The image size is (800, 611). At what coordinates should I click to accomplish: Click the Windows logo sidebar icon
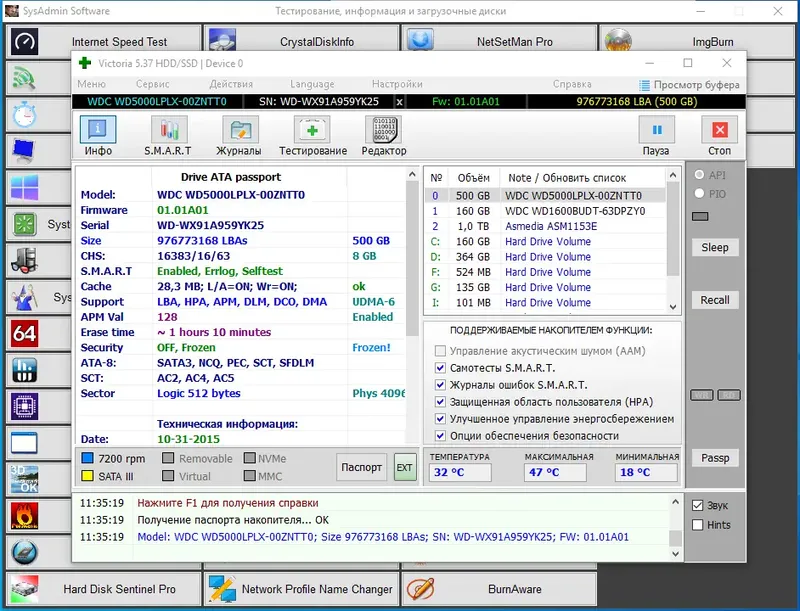click(24, 188)
